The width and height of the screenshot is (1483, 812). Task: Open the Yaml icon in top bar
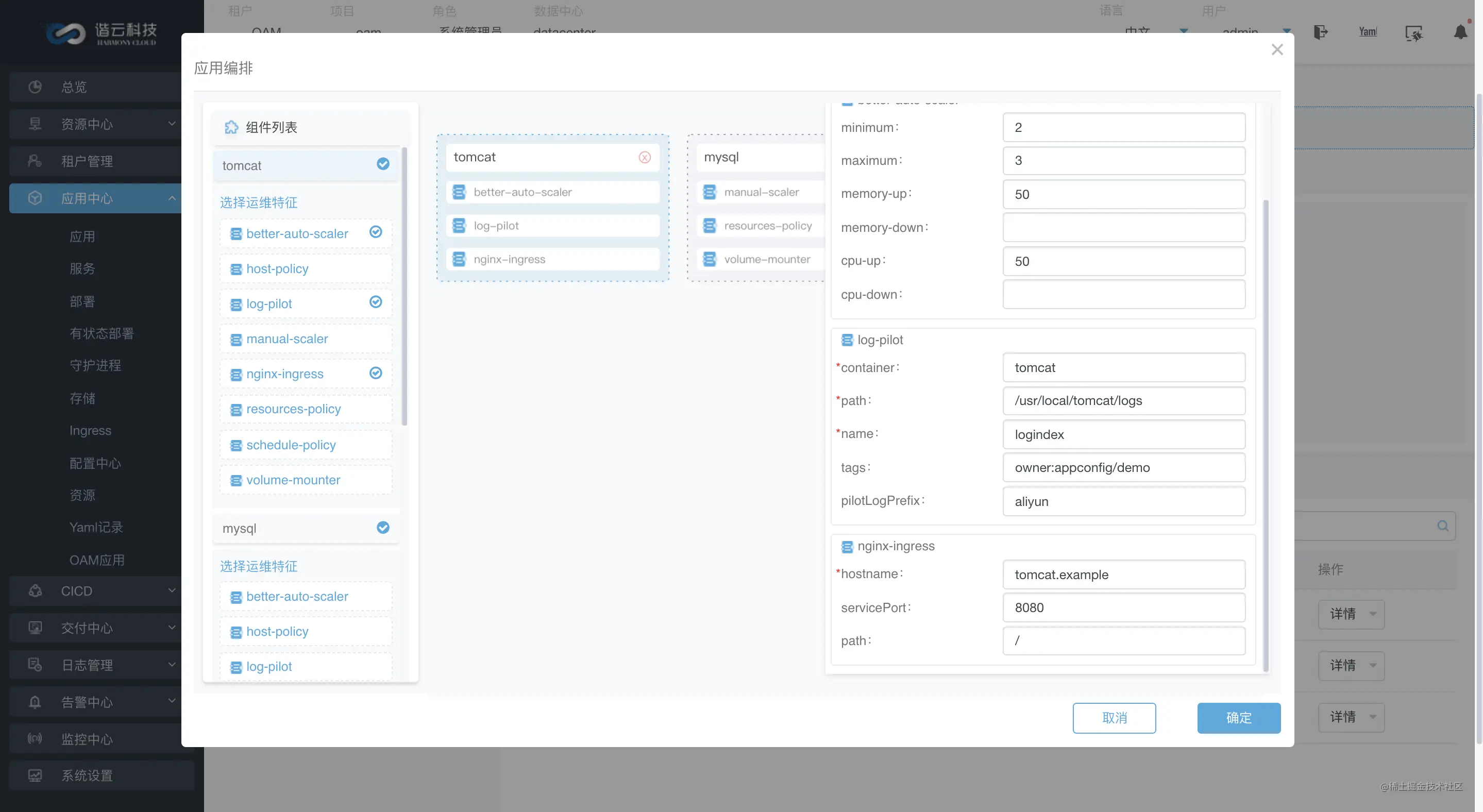pos(1368,32)
